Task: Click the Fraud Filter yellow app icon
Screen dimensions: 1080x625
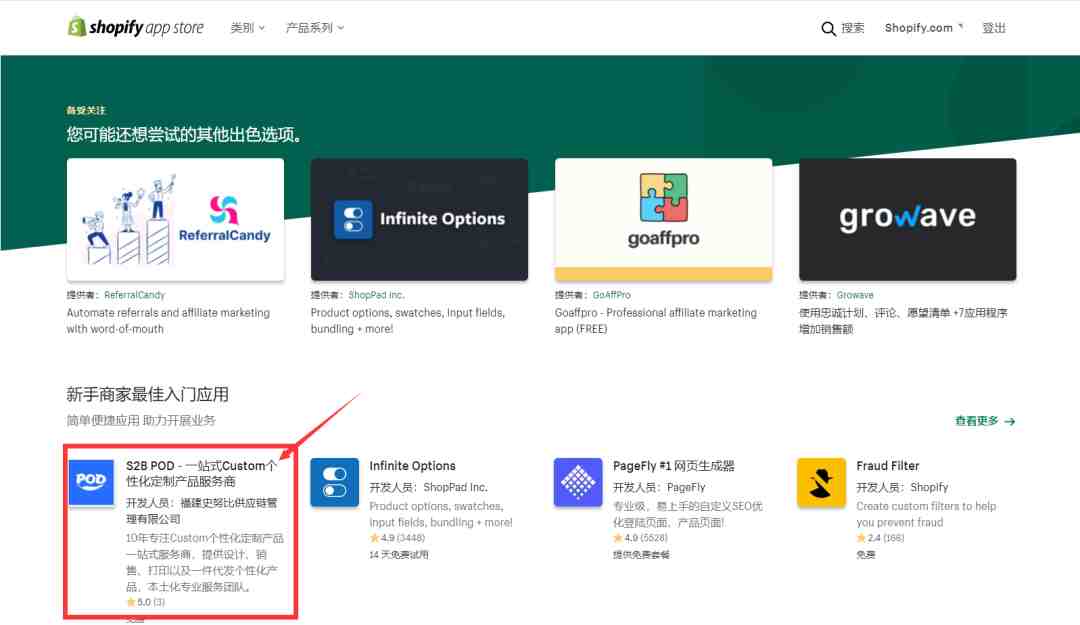Action: (x=821, y=482)
